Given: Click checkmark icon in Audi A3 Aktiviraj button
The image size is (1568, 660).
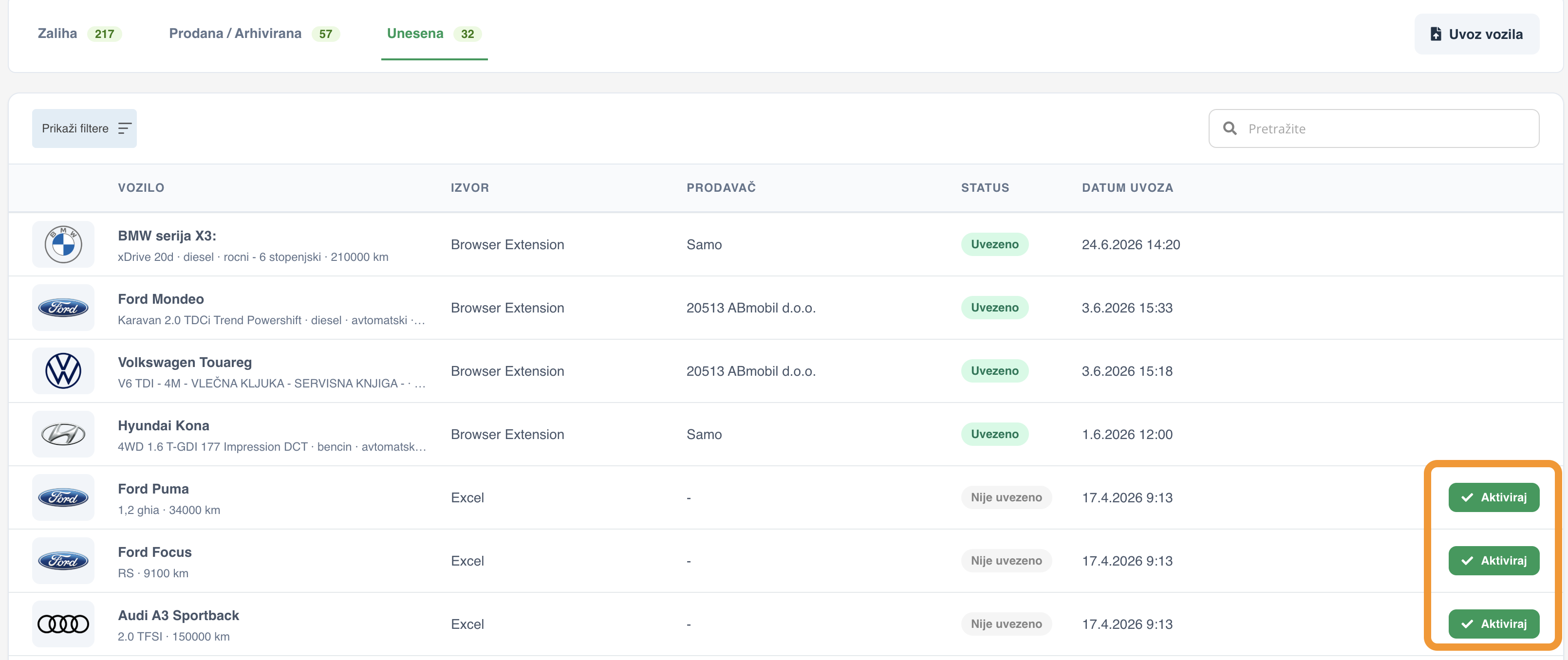Looking at the screenshot, I should 1467,624.
